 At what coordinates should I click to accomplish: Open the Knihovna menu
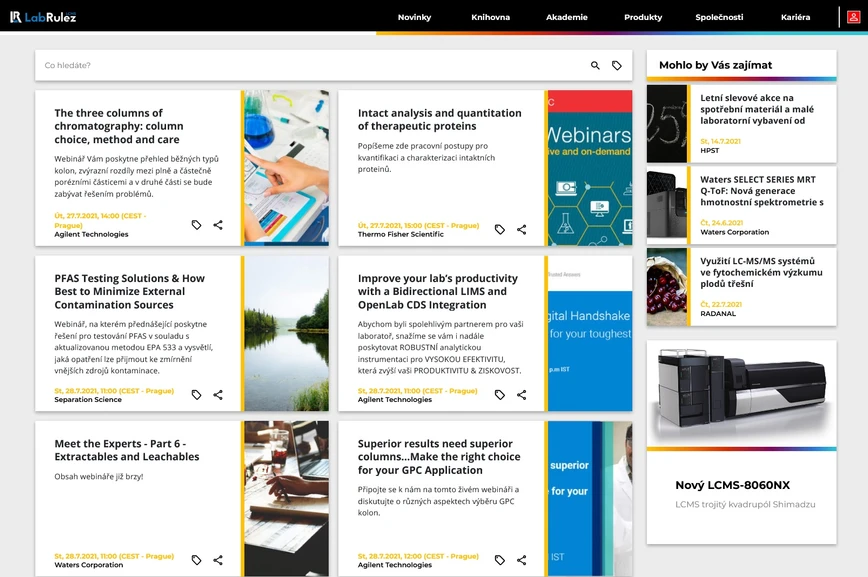coord(490,17)
